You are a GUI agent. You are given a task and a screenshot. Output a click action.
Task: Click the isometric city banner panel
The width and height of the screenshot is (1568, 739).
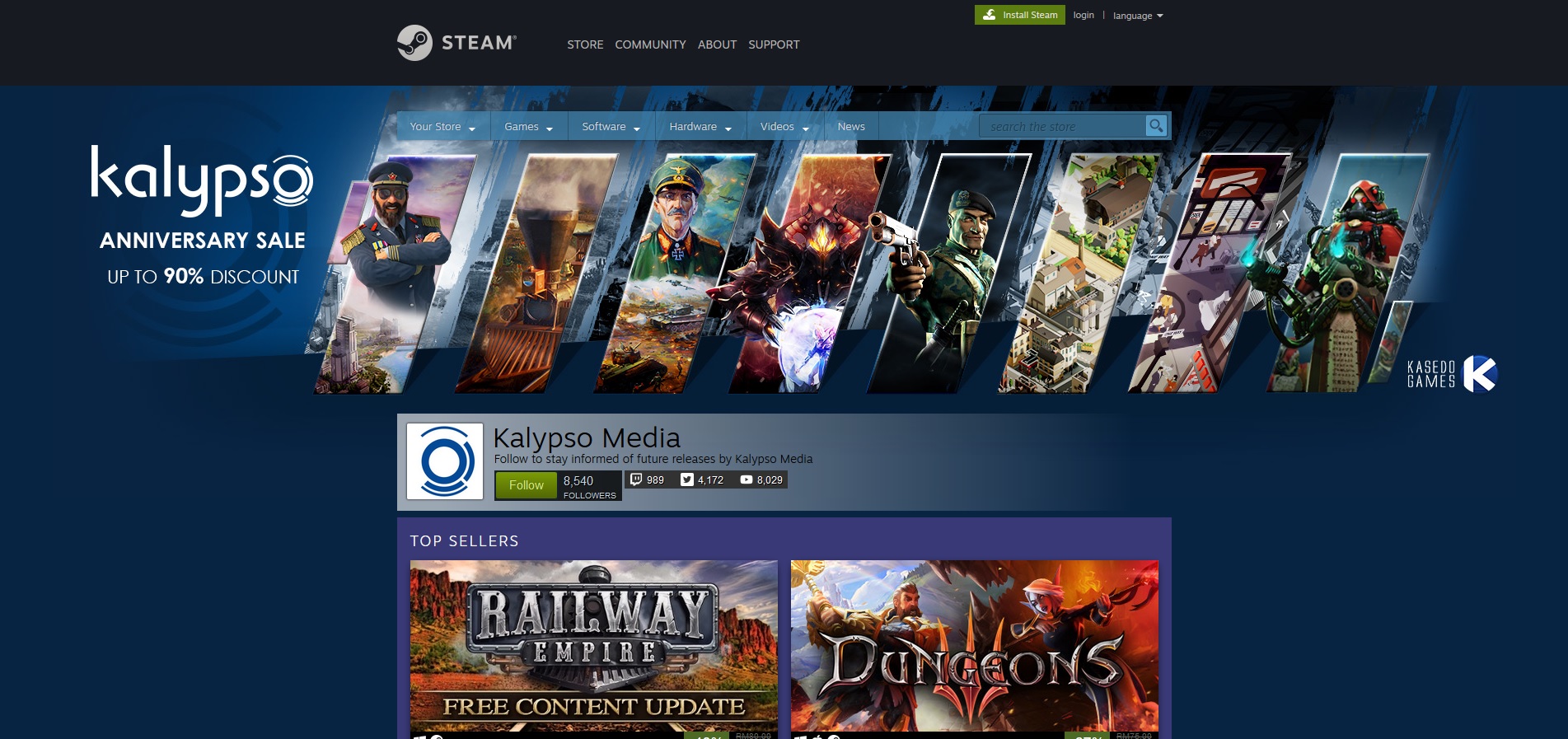(x=1081, y=274)
